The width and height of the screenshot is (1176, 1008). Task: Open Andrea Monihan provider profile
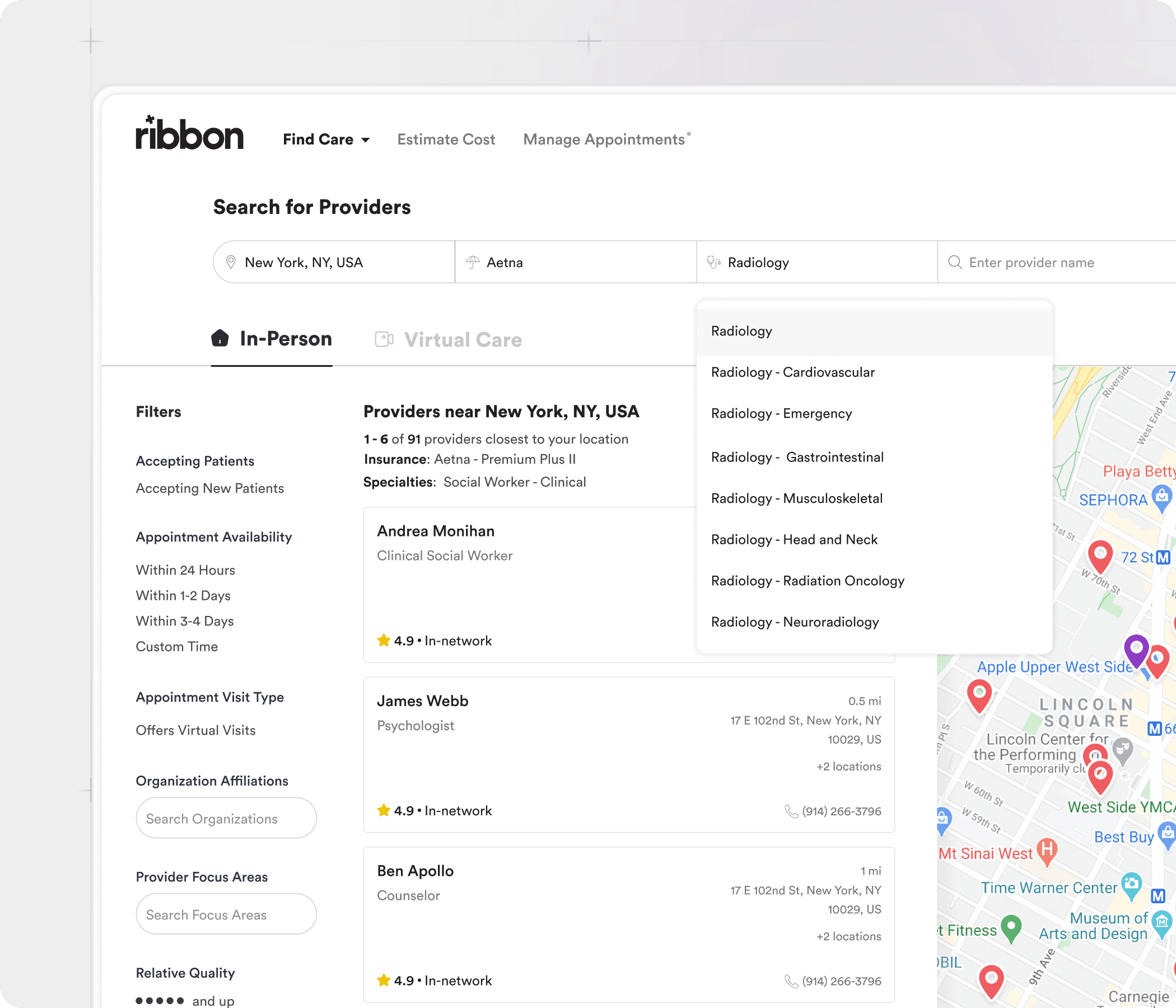point(436,531)
